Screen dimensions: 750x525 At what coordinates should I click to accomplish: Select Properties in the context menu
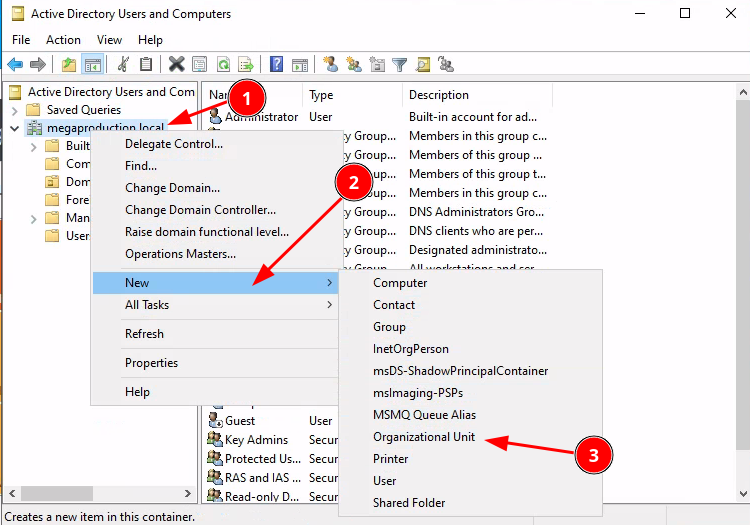[151, 363]
